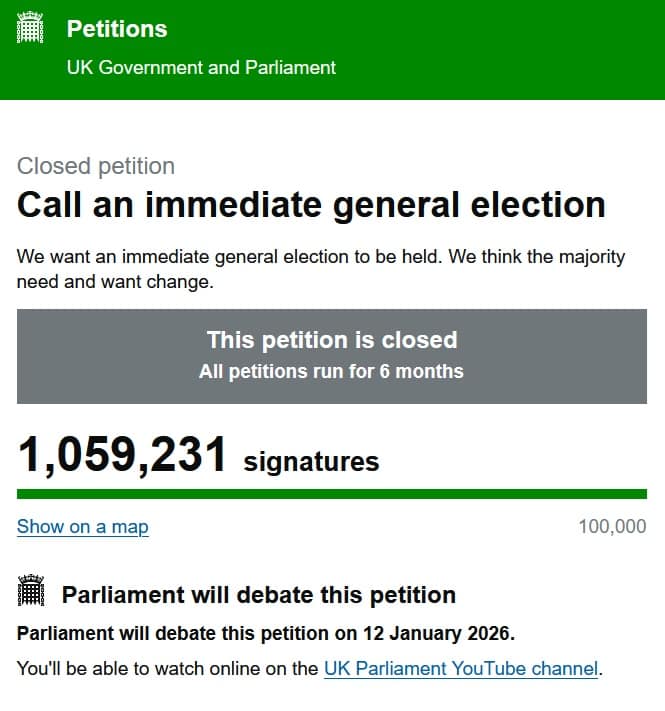Click the word 'signatures' beside the count
This screenshot has height=711, width=665.
[311, 461]
